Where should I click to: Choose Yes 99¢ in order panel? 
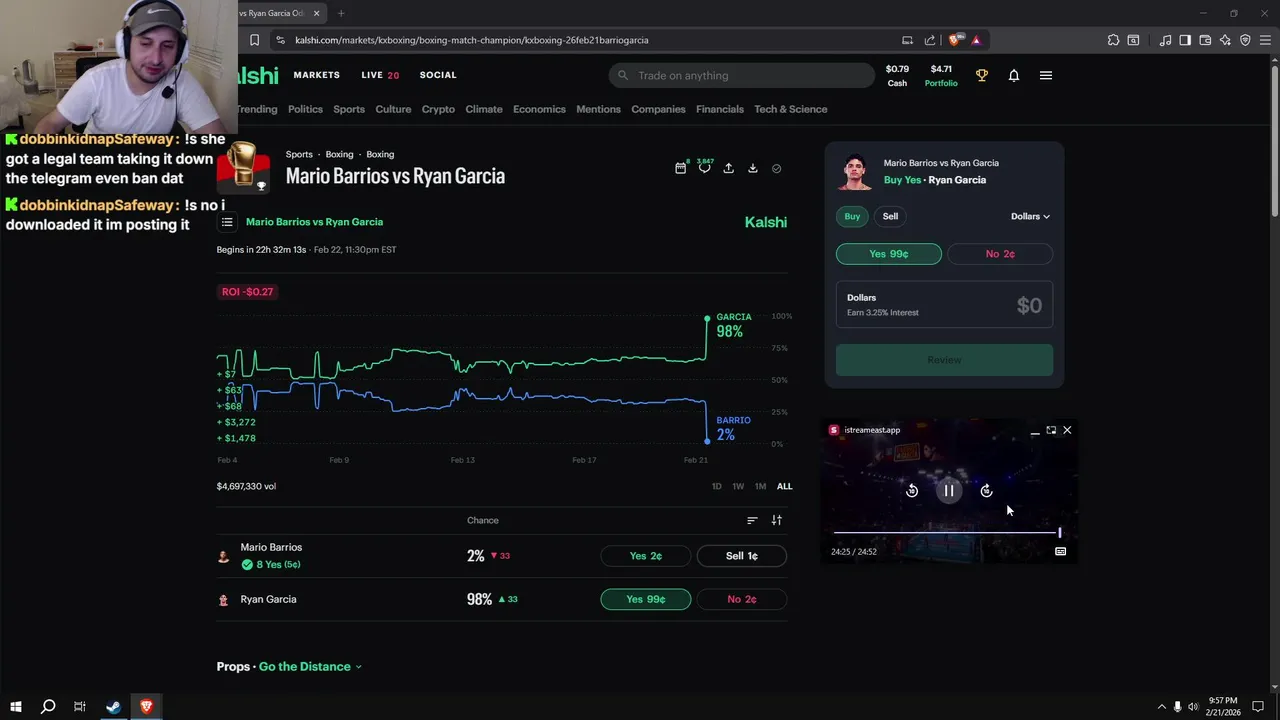[889, 254]
